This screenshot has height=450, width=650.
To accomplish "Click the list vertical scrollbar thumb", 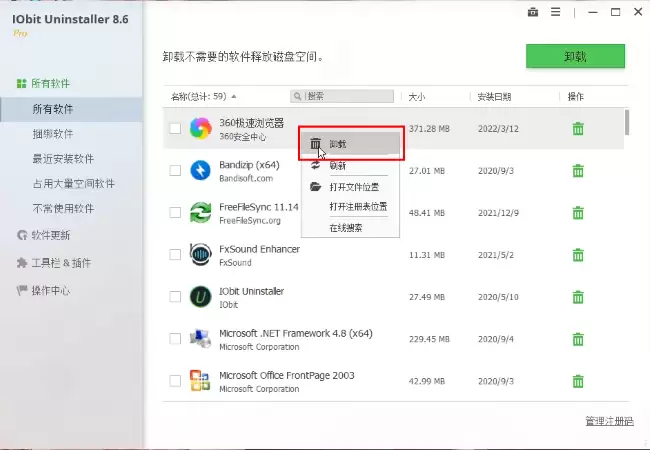I will point(627,122).
